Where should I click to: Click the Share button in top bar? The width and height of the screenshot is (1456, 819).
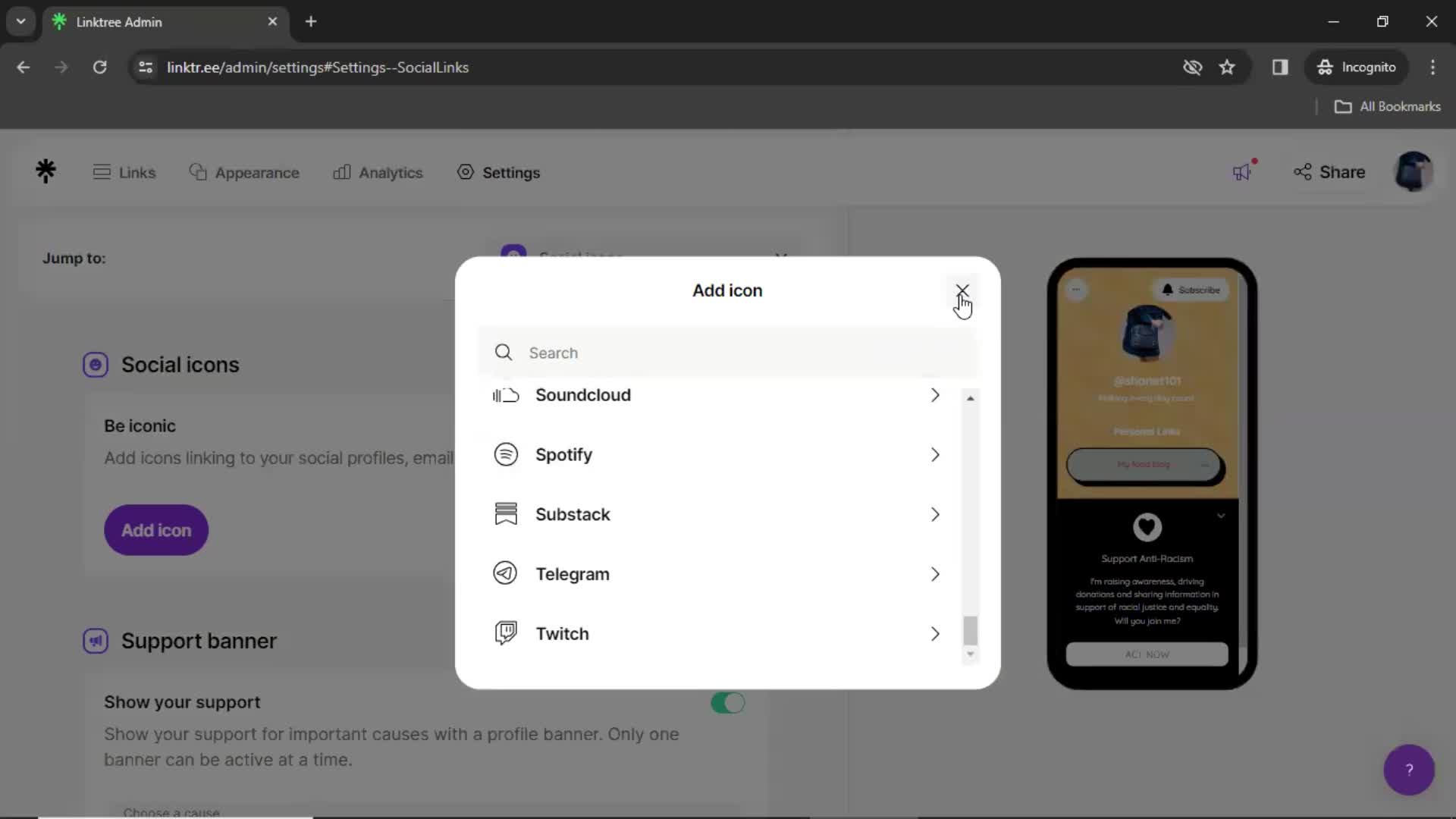(x=1328, y=172)
